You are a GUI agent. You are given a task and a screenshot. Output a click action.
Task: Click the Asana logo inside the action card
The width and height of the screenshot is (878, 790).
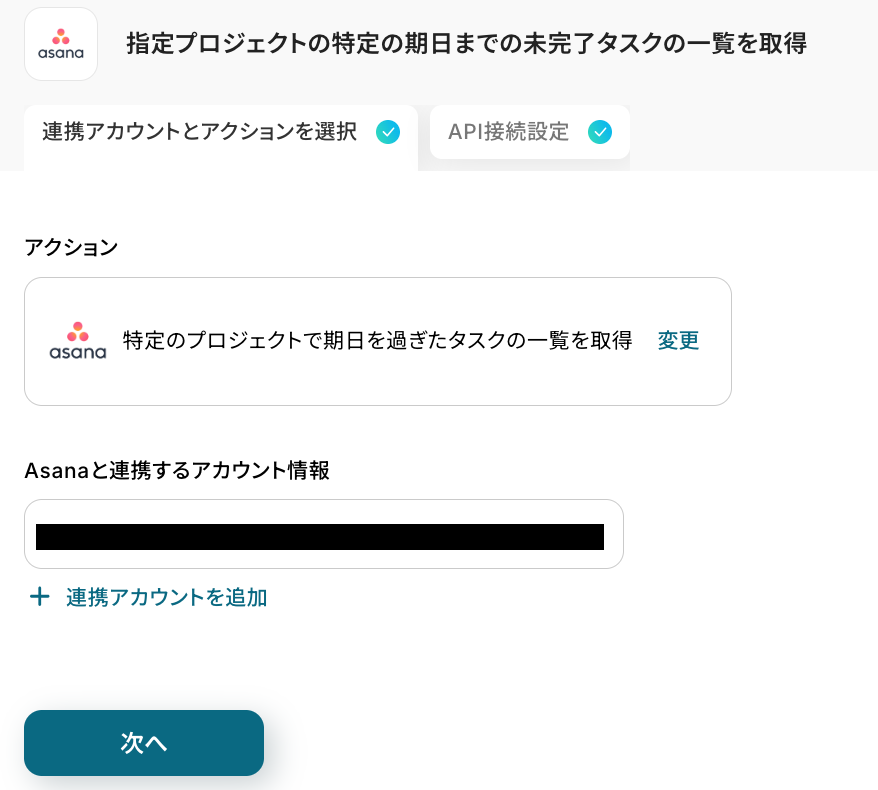[78, 332]
